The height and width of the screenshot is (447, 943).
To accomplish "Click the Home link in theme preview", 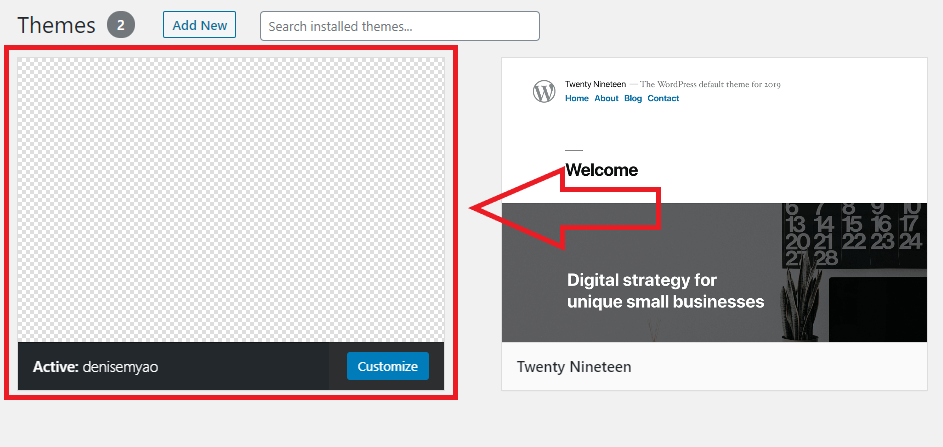I will pos(577,99).
